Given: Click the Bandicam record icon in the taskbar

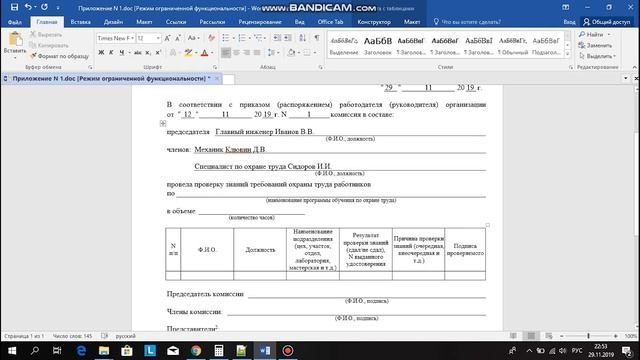Looking at the screenshot, I should 288,351.
